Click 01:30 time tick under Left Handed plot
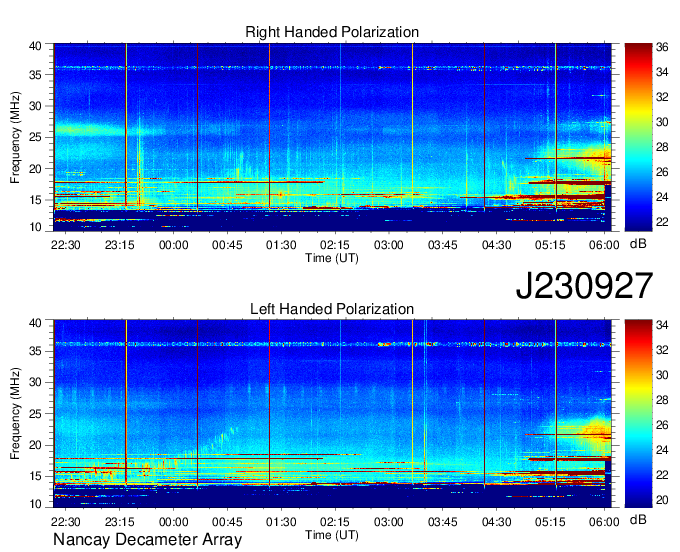This screenshot has width=680, height=552. coord(281,521)
